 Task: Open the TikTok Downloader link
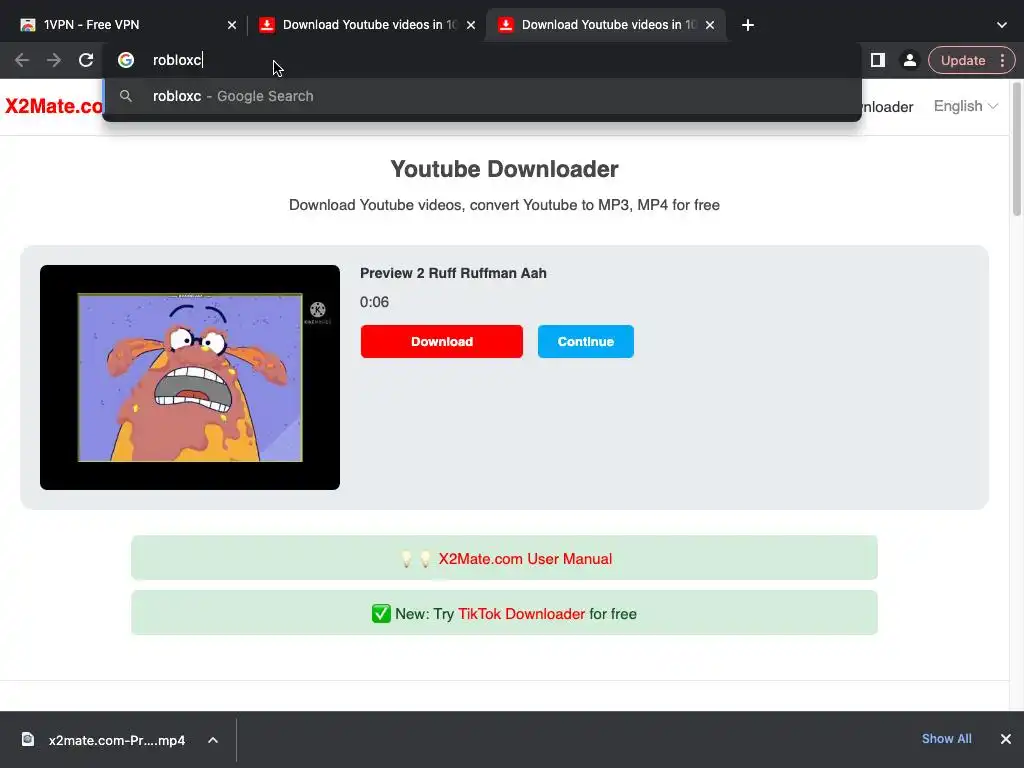pyautogui.click(x=521, y=614)
